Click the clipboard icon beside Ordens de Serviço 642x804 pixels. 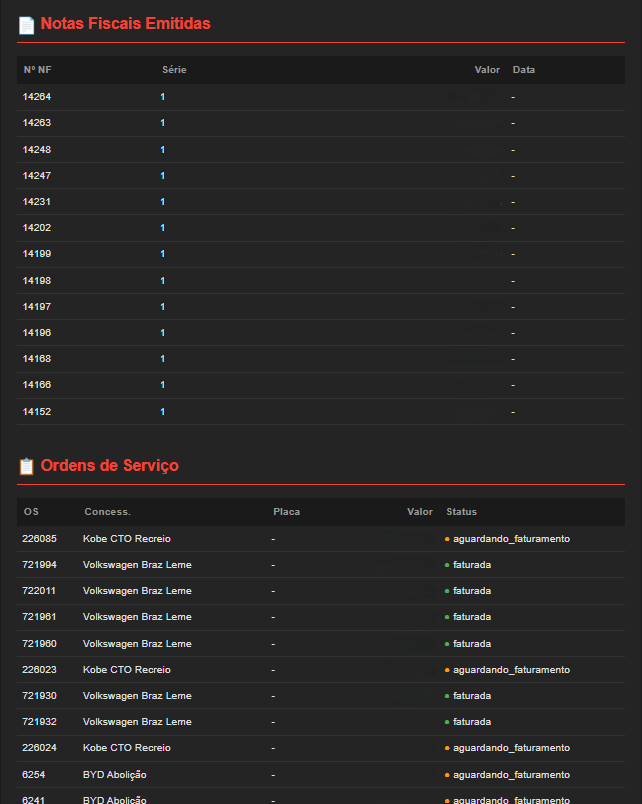click(x=26, y=466)
